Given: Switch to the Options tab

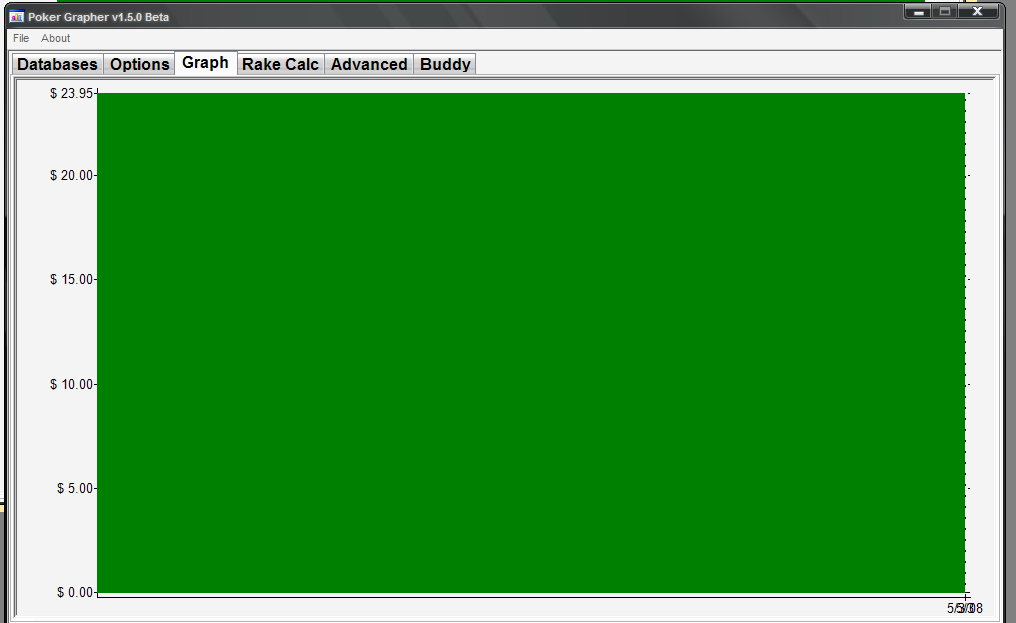Looking at the screenshot, I should (139, 64).
